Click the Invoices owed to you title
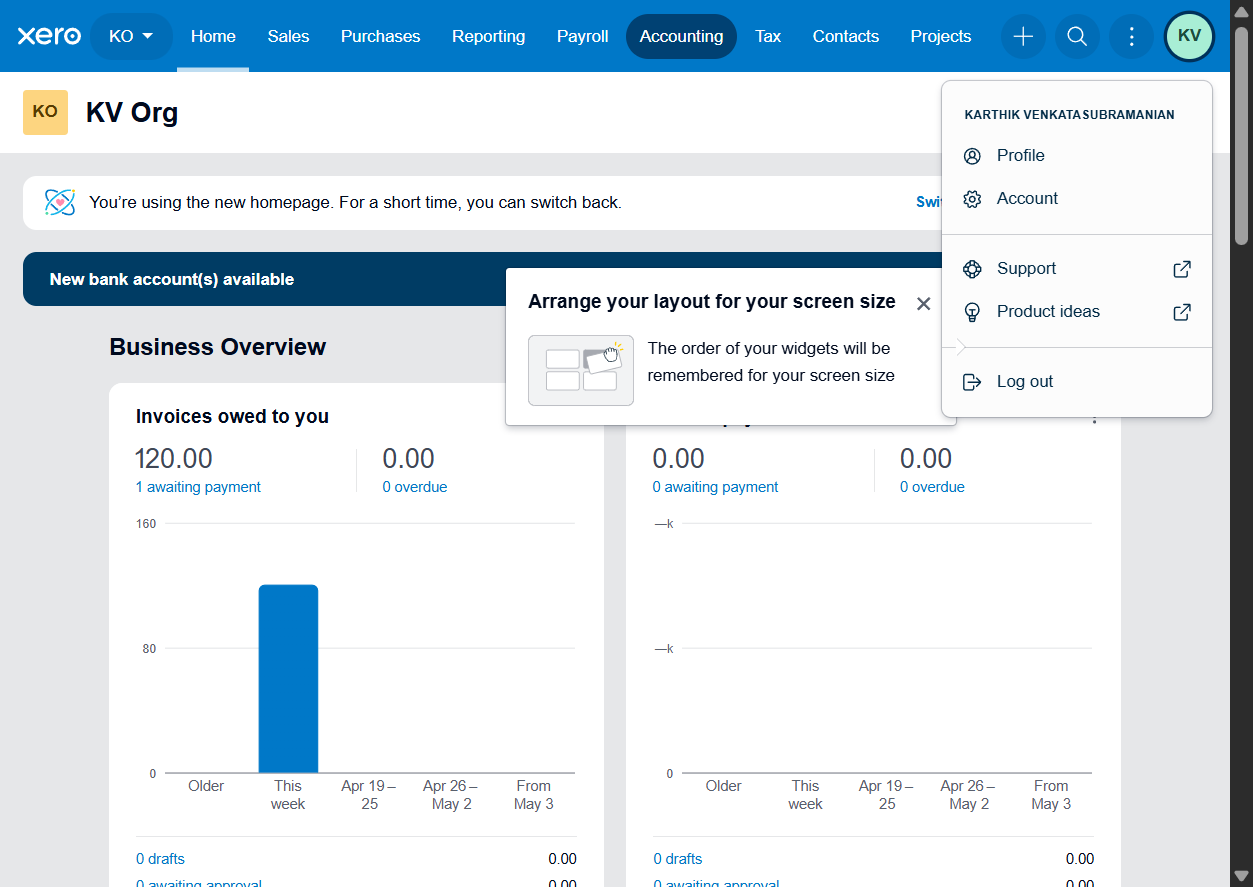 click(232, 416)
